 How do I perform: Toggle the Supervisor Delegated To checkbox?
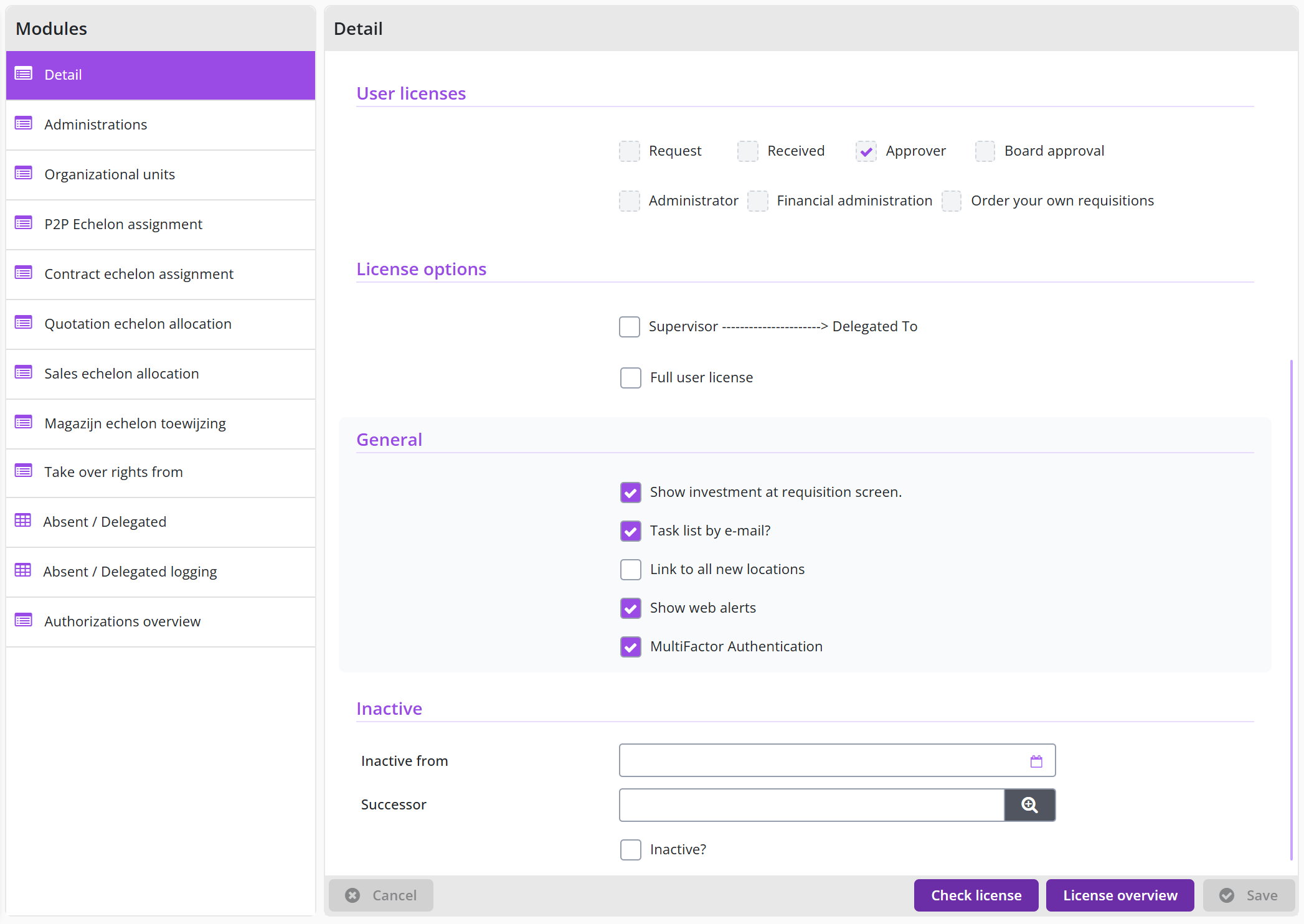pos(630,327)
